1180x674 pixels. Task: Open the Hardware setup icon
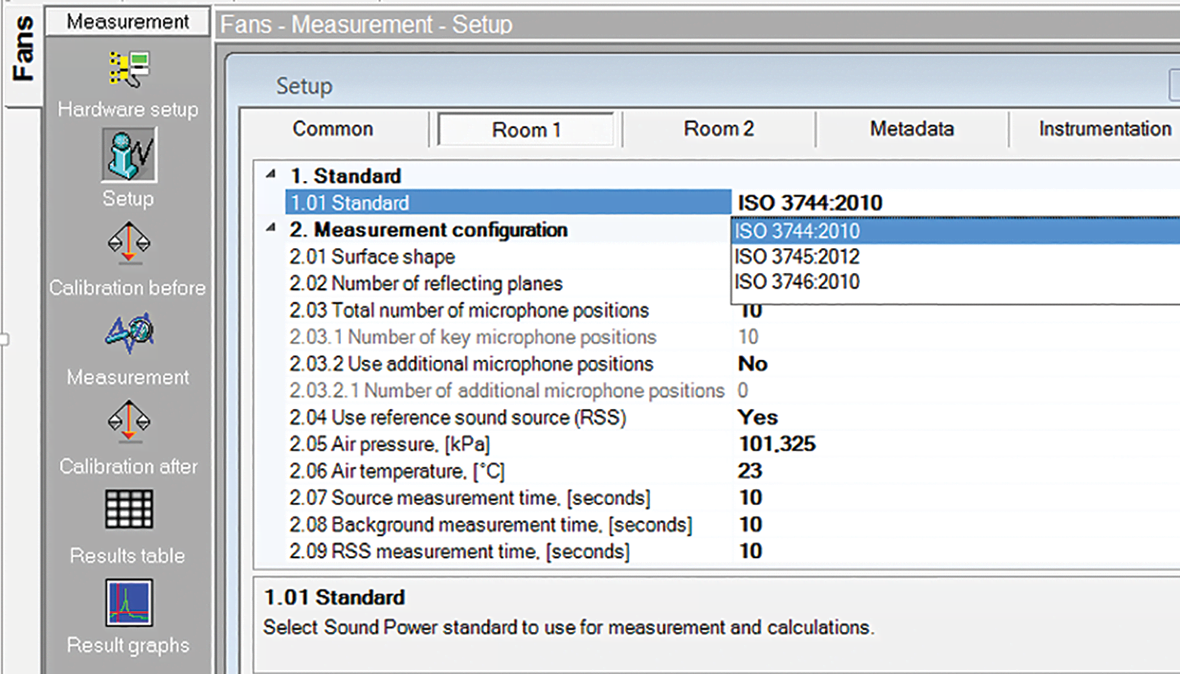tap(128, 69)
